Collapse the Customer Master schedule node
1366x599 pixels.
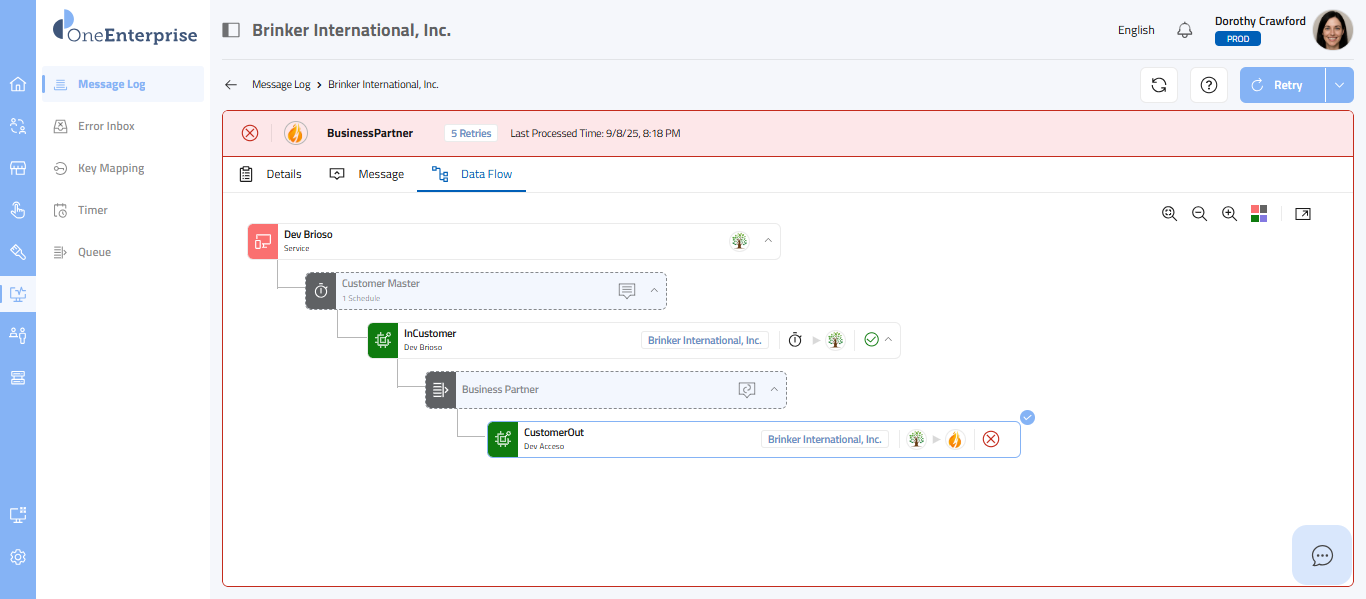pos(654,290)
